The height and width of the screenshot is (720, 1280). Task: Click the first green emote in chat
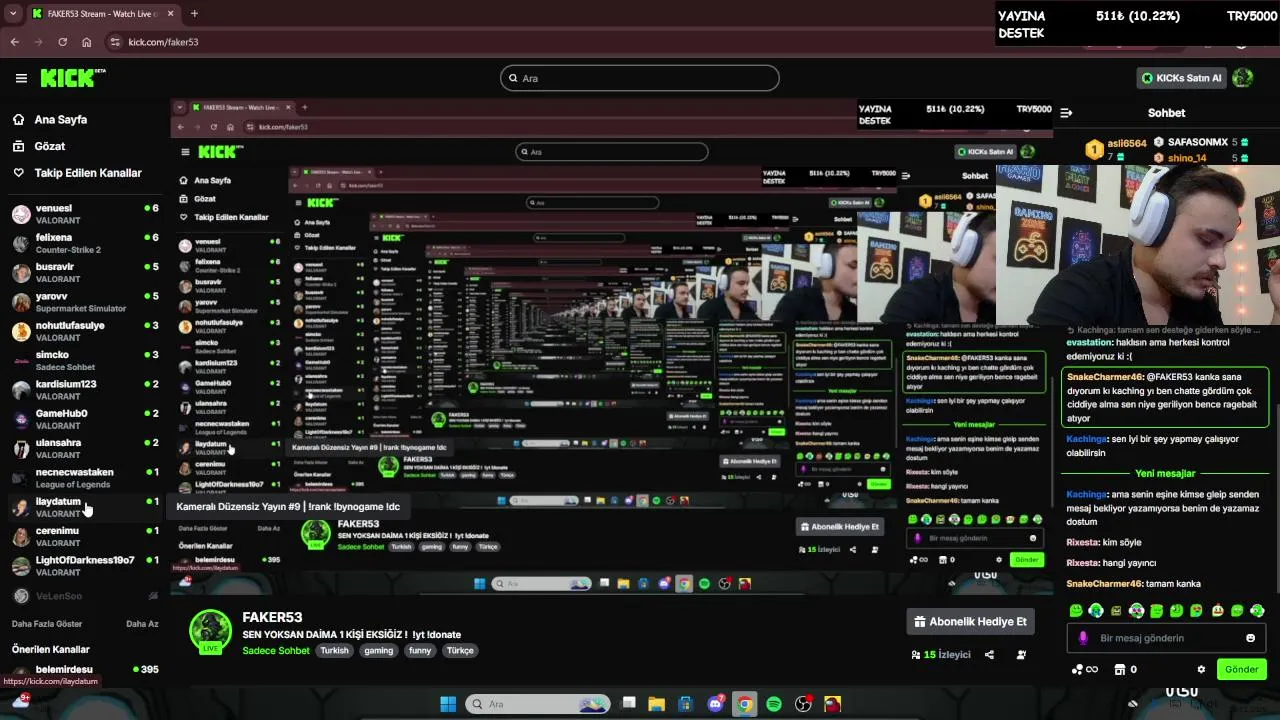tap(1076, 610)
